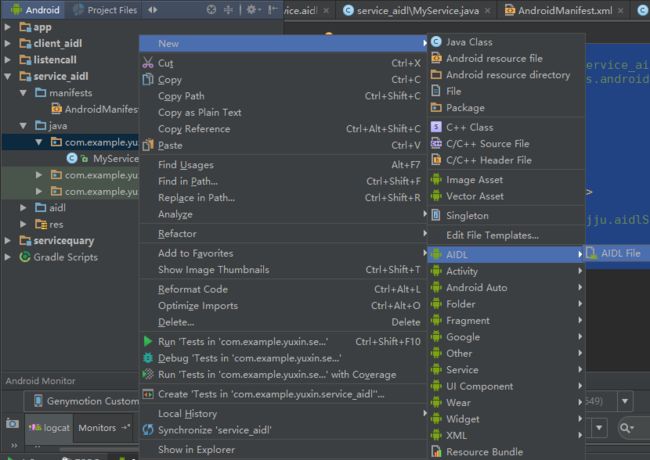This screenshot has height=460, width=650.
Task: Click the Android resource directory folder icon
Action: 436,75
